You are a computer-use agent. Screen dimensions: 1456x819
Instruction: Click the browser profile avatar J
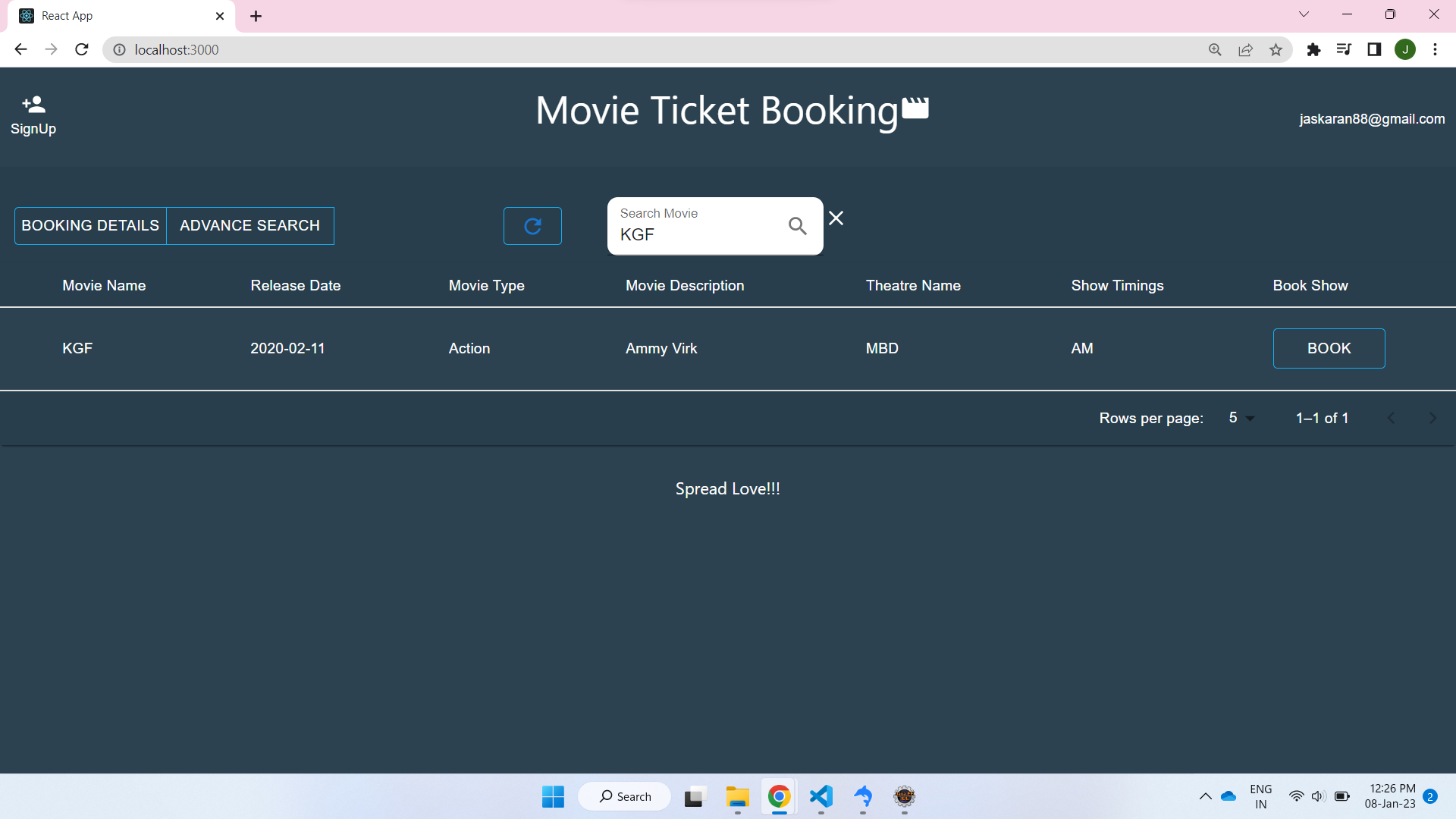[1405, 49]
